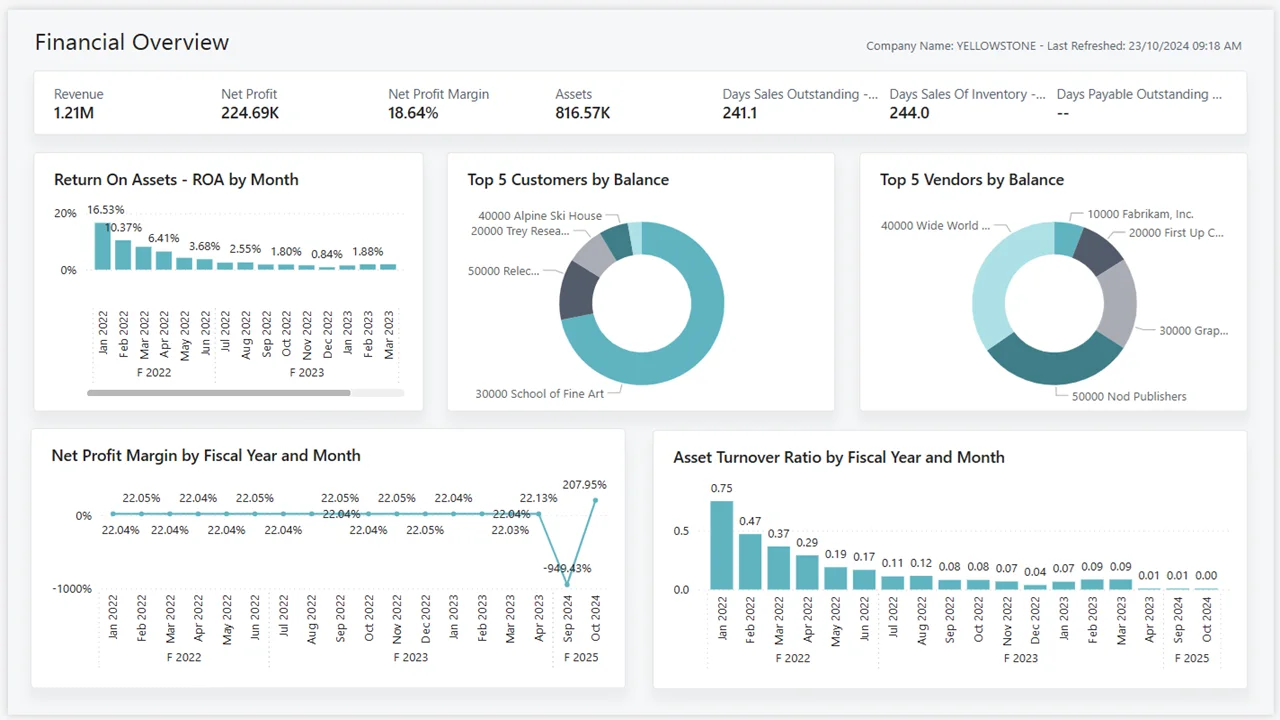Click the Net Profit Margin 18.64% value
Screen dimensions: 1280x720
(x=413, y=113)
